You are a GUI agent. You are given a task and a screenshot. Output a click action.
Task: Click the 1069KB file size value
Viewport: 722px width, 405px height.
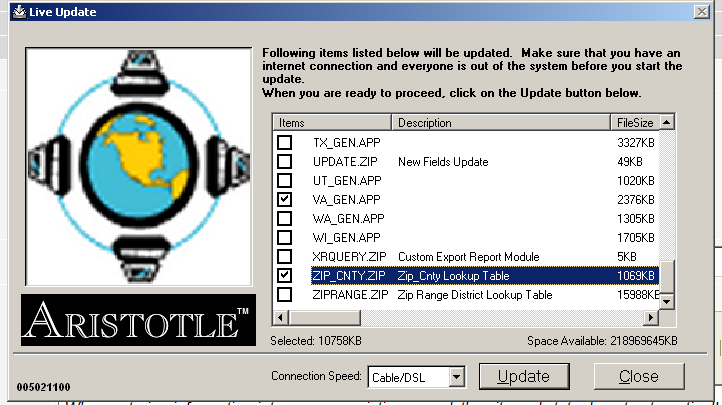click(x=636, y=275)
